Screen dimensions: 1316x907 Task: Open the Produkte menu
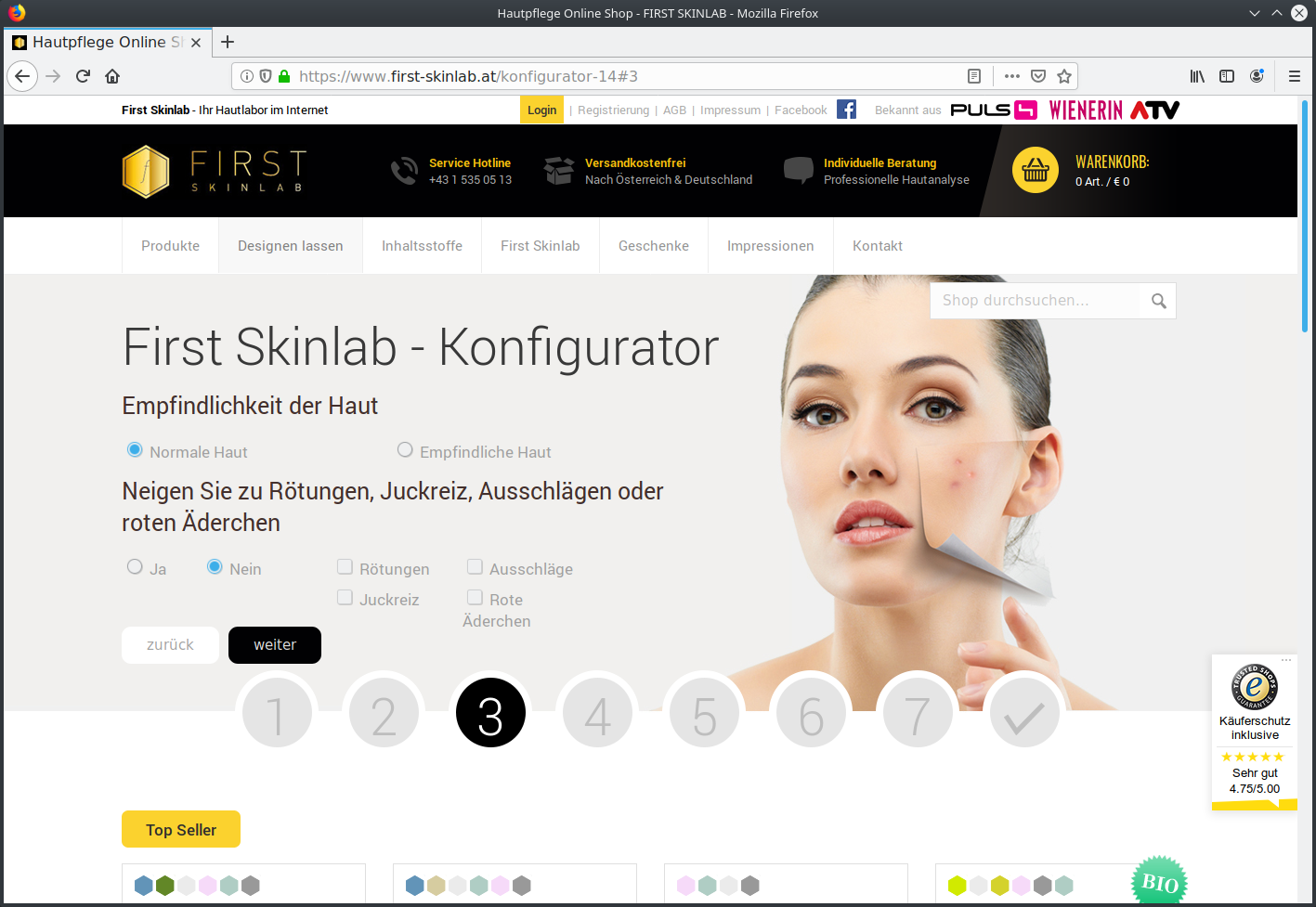coord(170,246)
